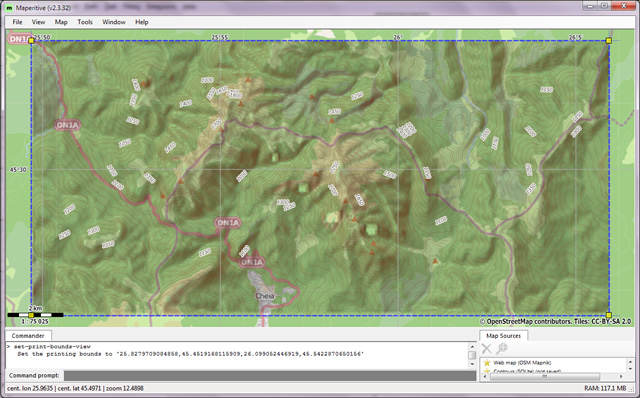Click the Map Sources list scroll up arrow
The height and width of the screenshot is (398, 640).
630,362
